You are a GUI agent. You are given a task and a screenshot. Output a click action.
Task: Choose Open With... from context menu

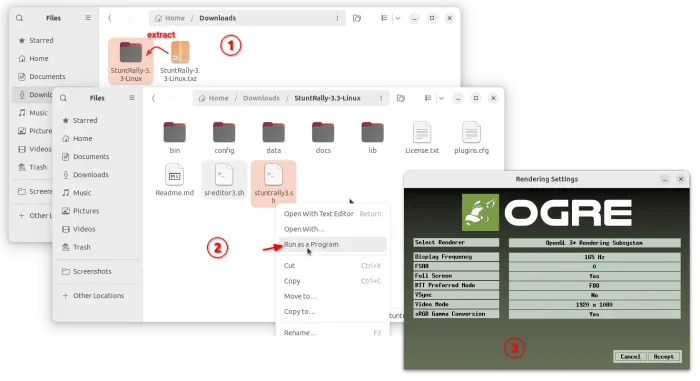click(333, 229)
